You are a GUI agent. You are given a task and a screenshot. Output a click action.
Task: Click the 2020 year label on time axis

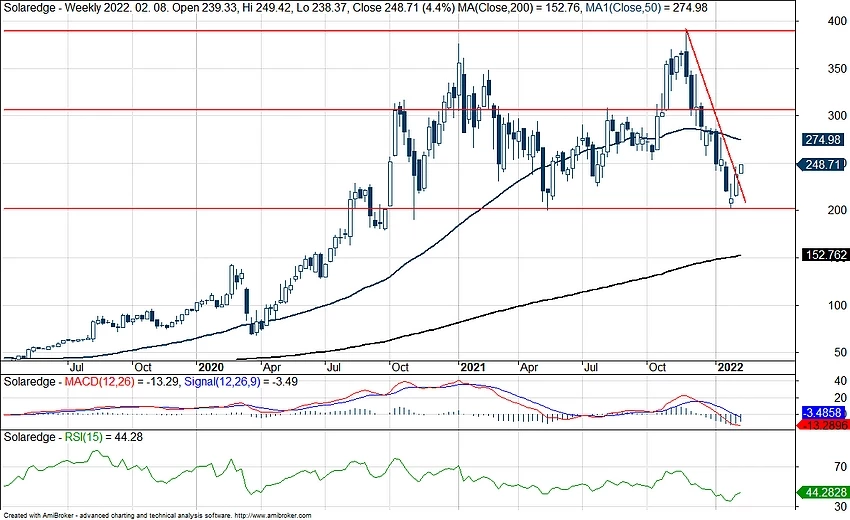pyautogui.click(x=211, y=368)
